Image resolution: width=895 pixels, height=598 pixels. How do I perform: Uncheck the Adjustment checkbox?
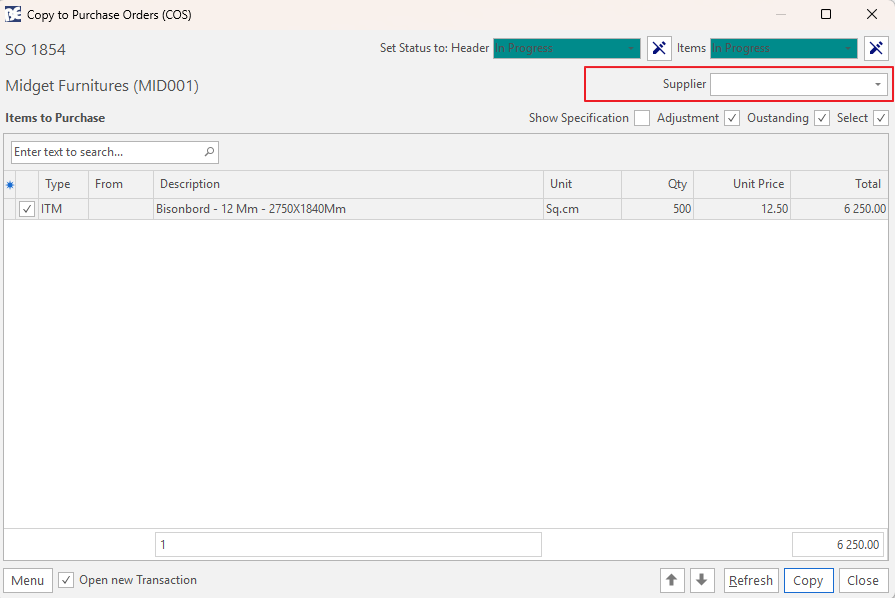tap(732, 118)
